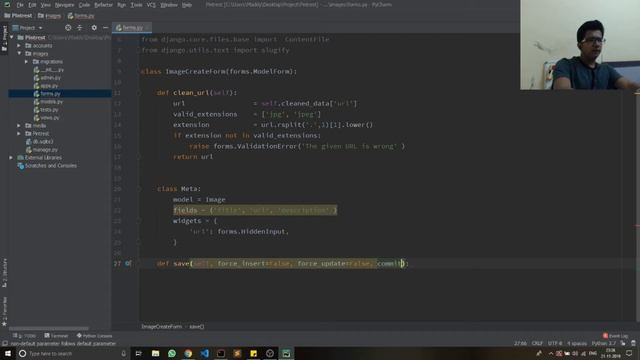Expand the migrations folder
The height and width of the screenshot is (360, 640).
27,62
